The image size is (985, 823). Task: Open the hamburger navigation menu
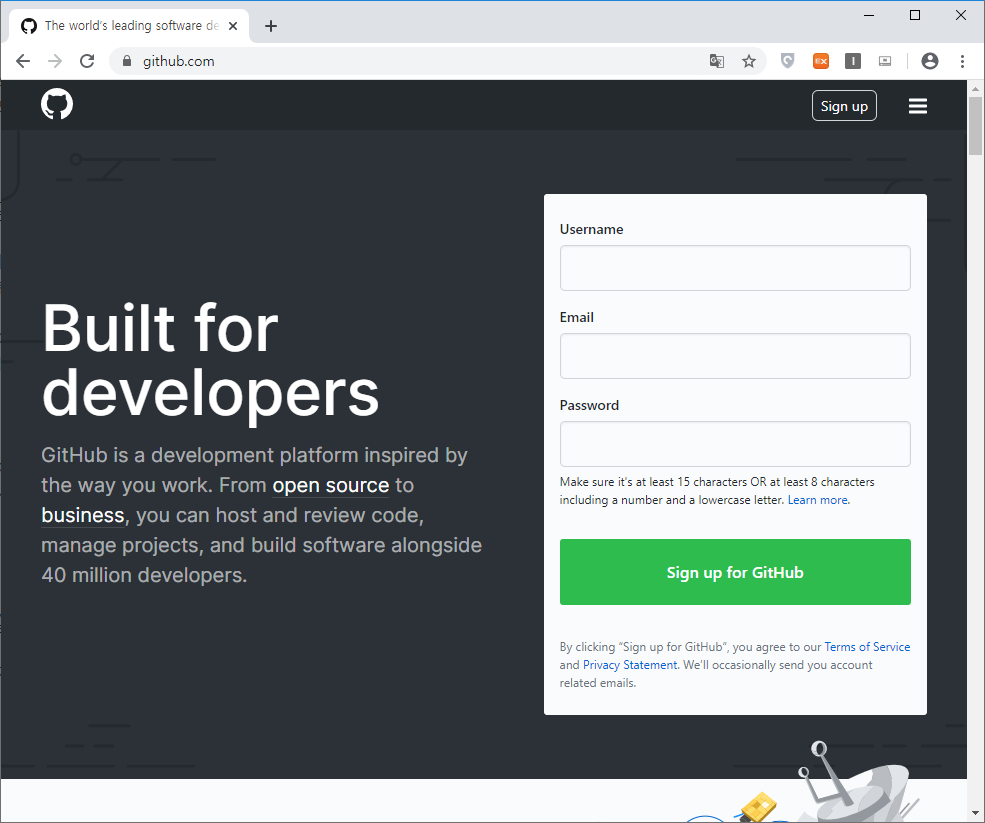(918, 106)
